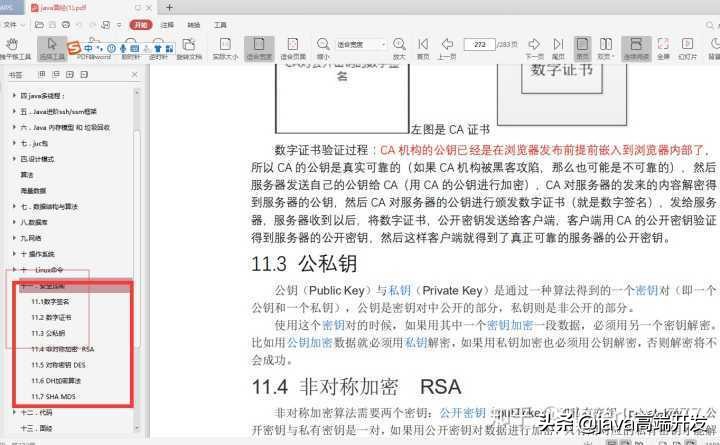The width and height of the screenshot is (720, 445).
Task: Jump to the Last page
Action: (x=558, y=48)
